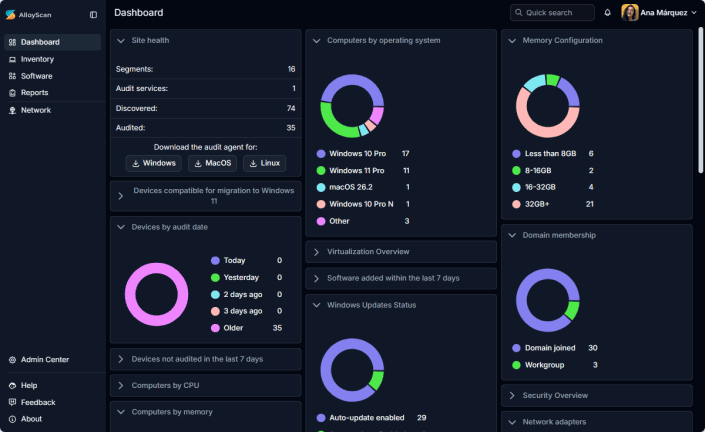Viewport: 705px width, 432px height.
Task: Click the Dashboard grid icon in the sidebar
Action: pyautogui.click(x=13, y=42)
